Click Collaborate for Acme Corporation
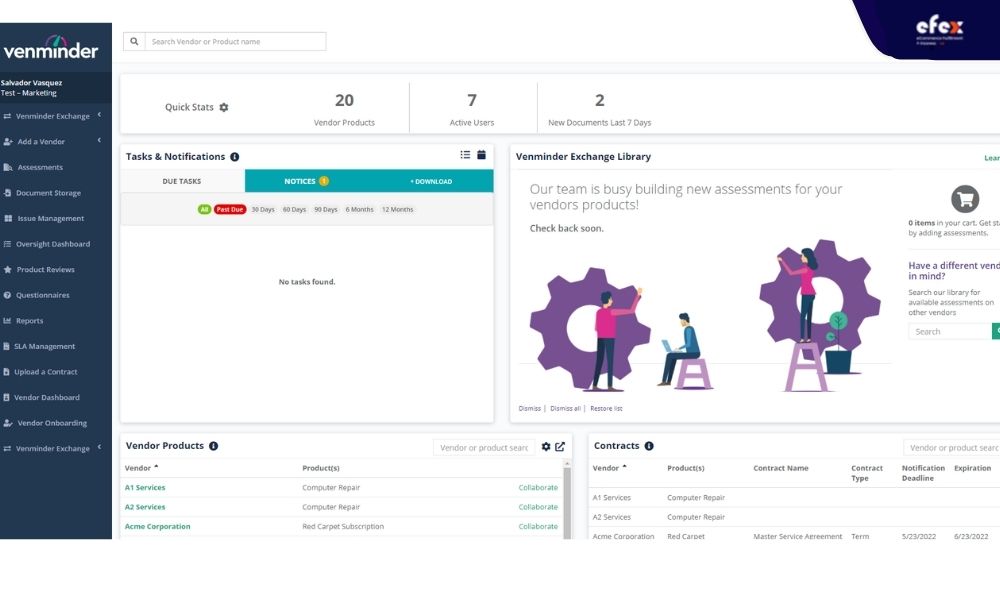The height and width of the screenshot is (600, 1000). [x=538, y=527]
